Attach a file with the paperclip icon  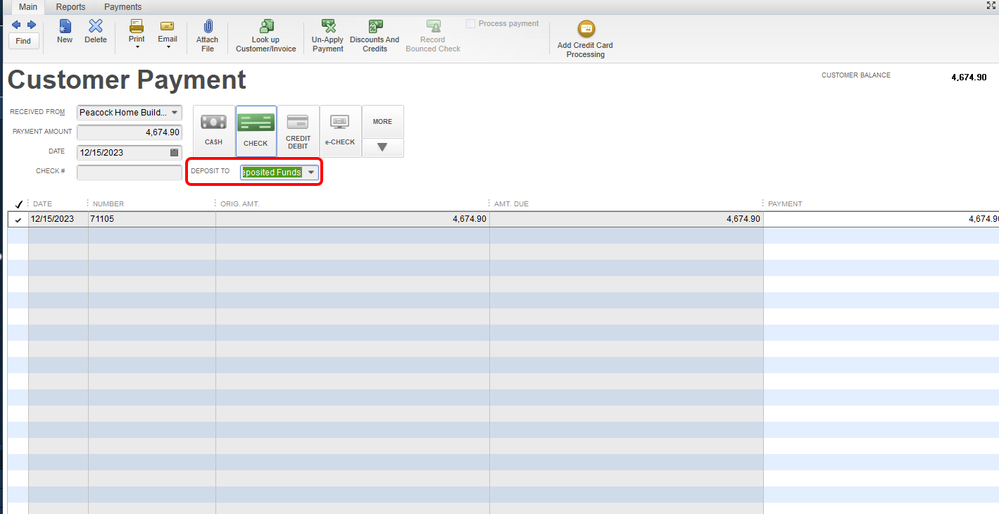[208, 35]
